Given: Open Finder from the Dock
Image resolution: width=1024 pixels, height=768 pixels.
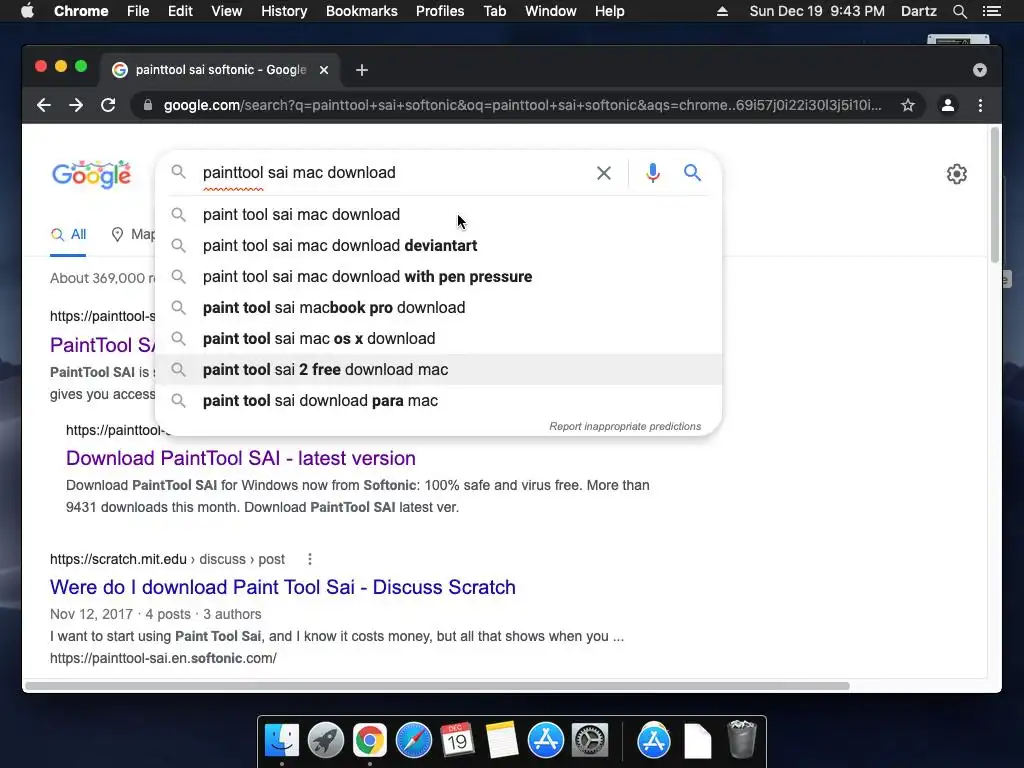Looking at the screenshot, I should [282, 741].
